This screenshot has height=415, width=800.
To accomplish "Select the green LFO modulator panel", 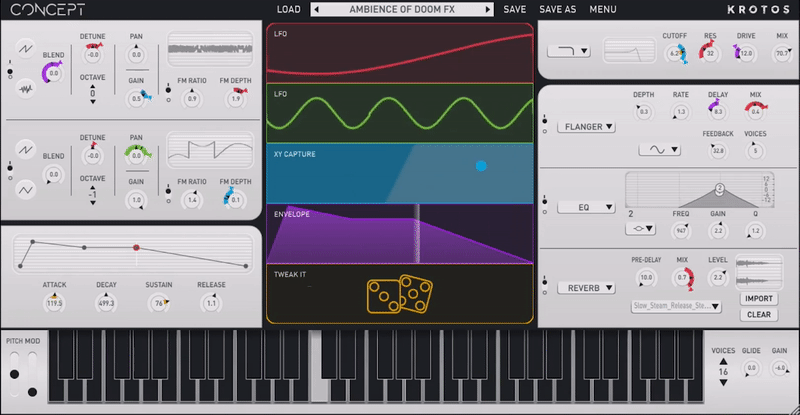I will pyautogui.click(x=399, y=113).
